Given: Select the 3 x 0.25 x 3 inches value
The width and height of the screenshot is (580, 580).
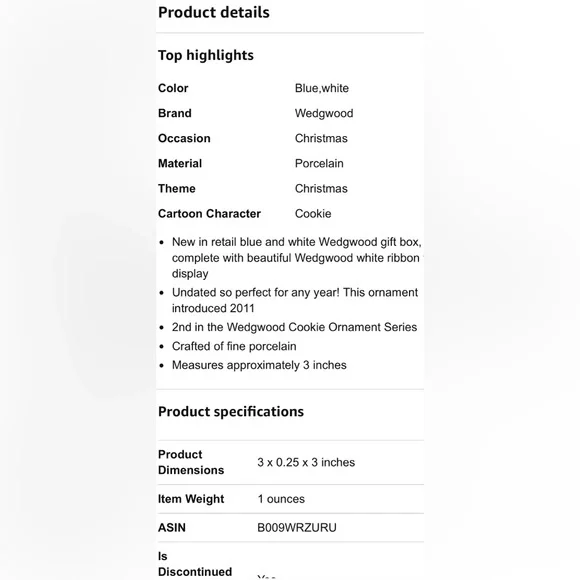Looking at the screenshot, I should coord(306,462).
